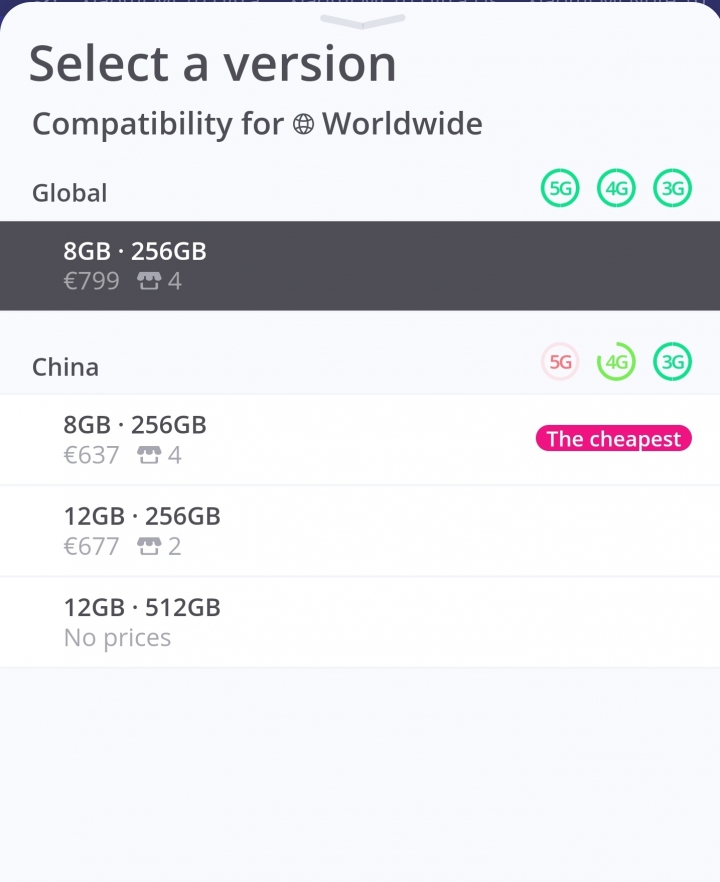Select the Global 8GB · 256GB version
Screen dimensions: 720x882
[360, 266]
